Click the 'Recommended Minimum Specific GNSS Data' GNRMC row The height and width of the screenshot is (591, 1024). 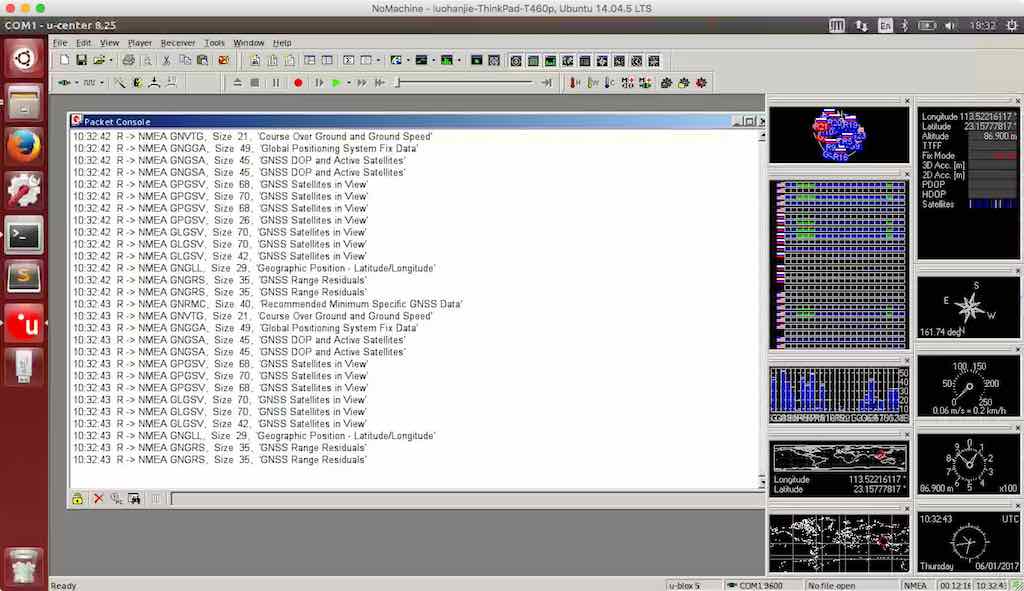click(x=268, y=304)
